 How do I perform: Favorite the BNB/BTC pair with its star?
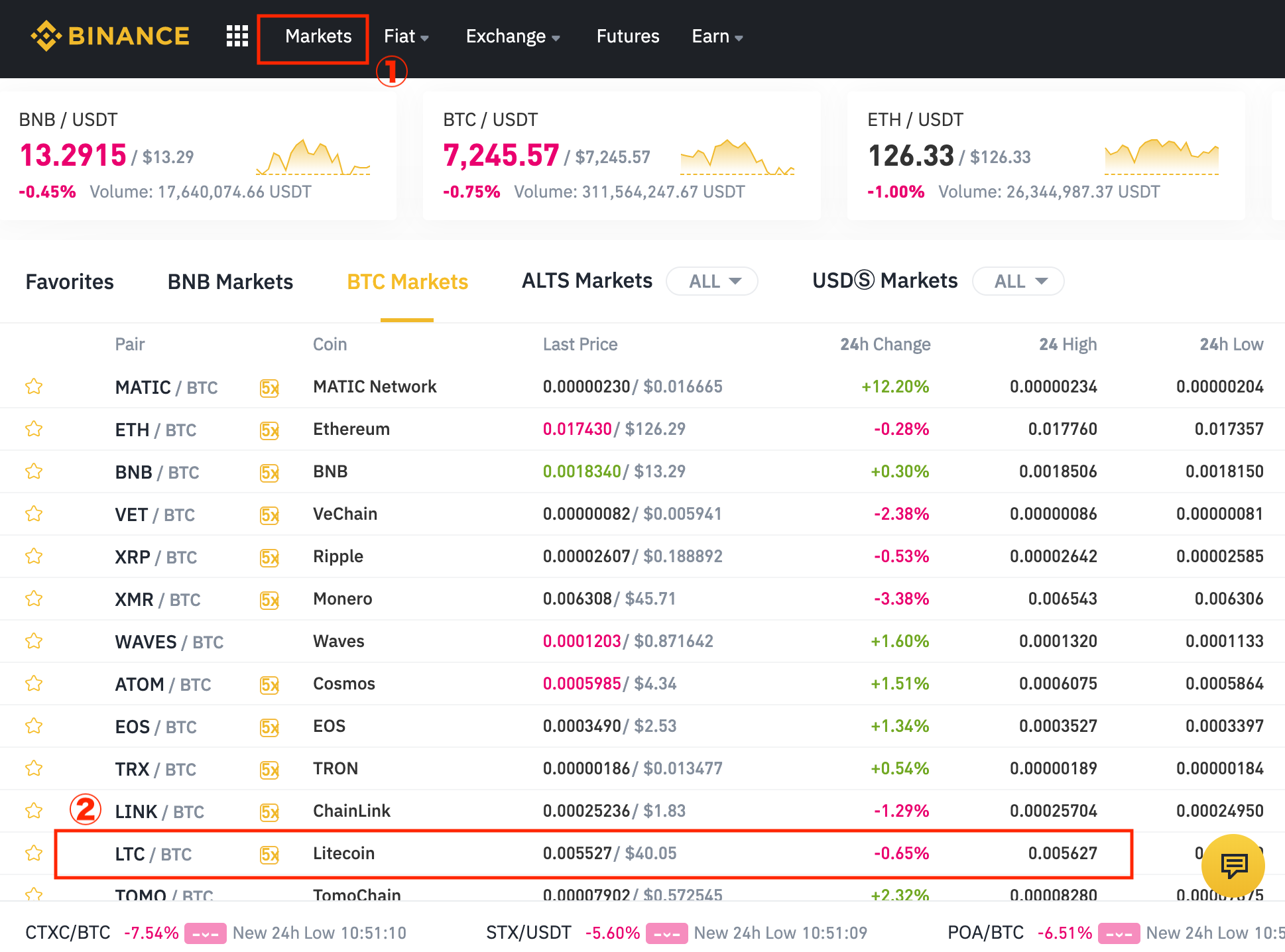[x=34, y=471]
